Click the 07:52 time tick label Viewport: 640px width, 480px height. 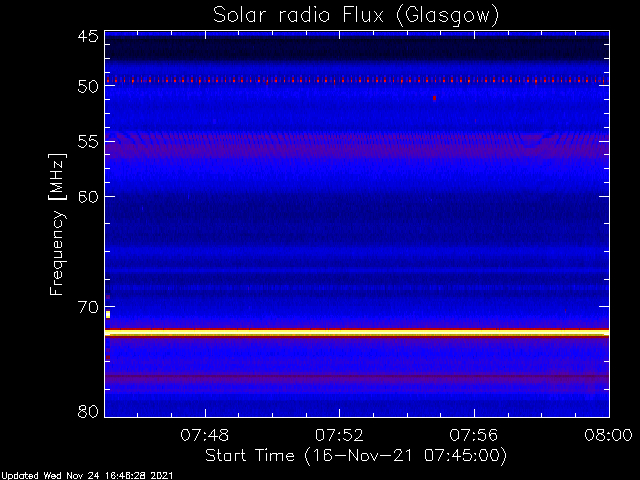[339, 435]
